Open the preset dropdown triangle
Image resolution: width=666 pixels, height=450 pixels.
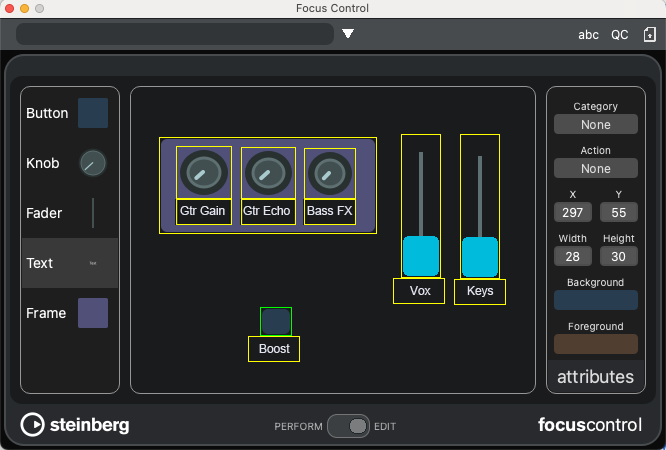[x=348, y=34]
